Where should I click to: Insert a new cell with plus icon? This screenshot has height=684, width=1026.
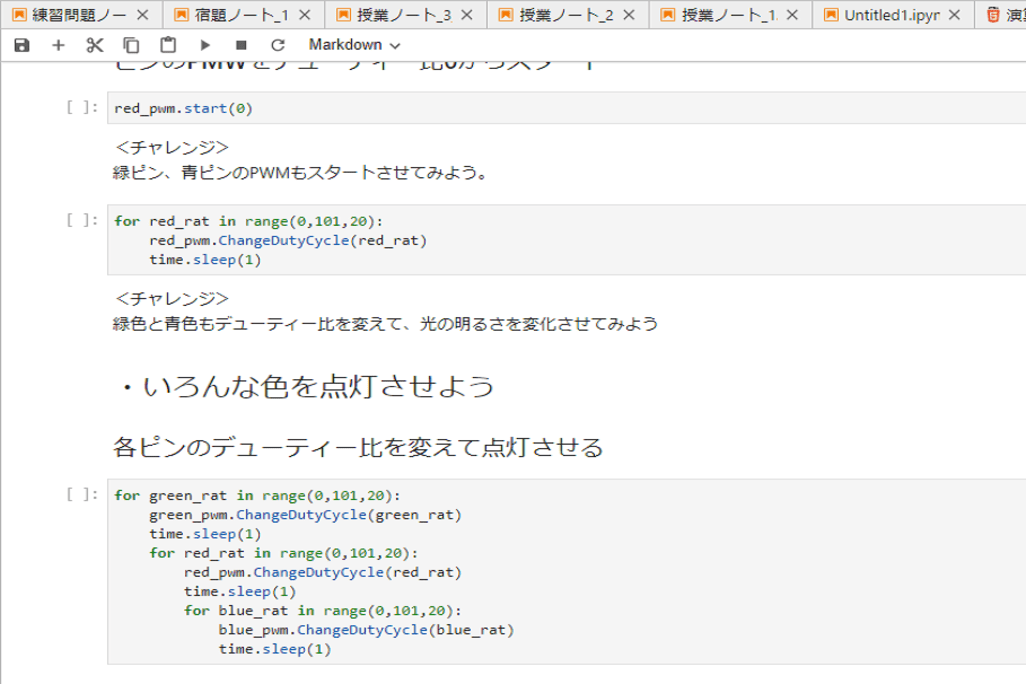point(58,45)
